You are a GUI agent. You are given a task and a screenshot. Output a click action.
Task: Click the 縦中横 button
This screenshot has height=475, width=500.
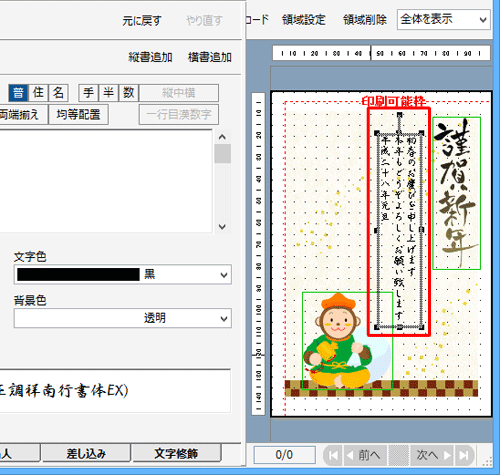pos(179,93)
